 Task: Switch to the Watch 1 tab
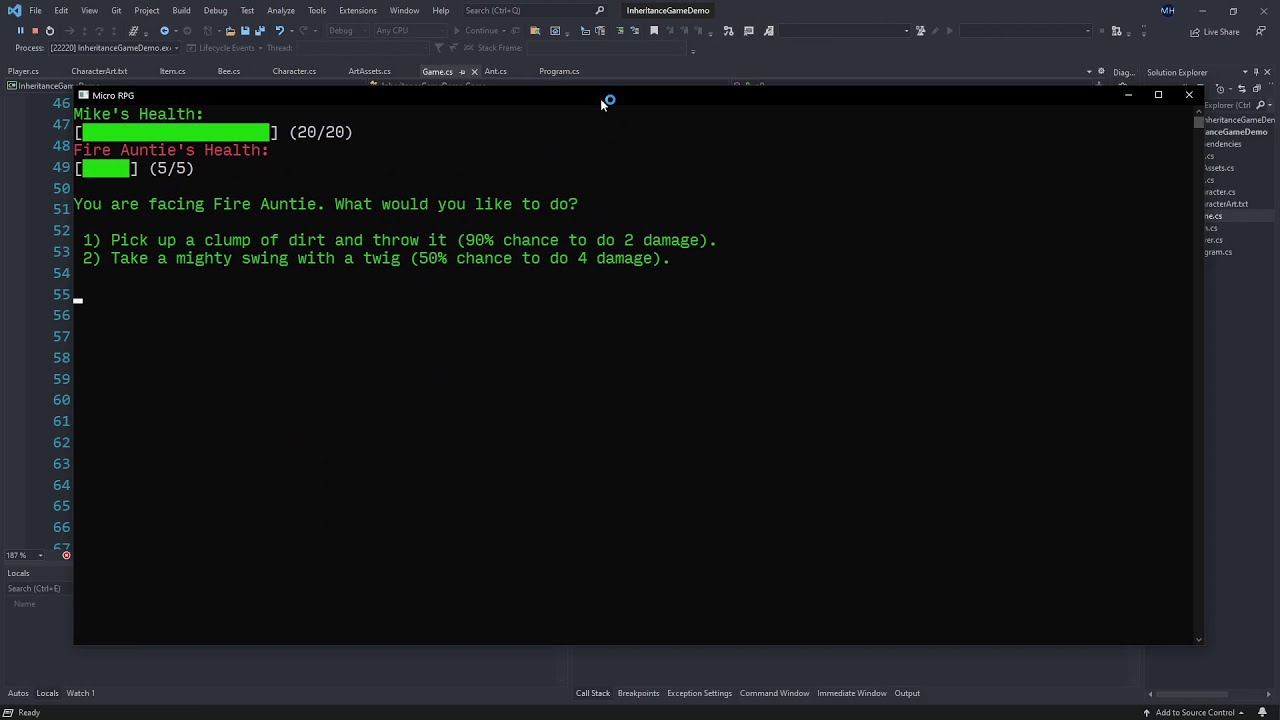80,693
